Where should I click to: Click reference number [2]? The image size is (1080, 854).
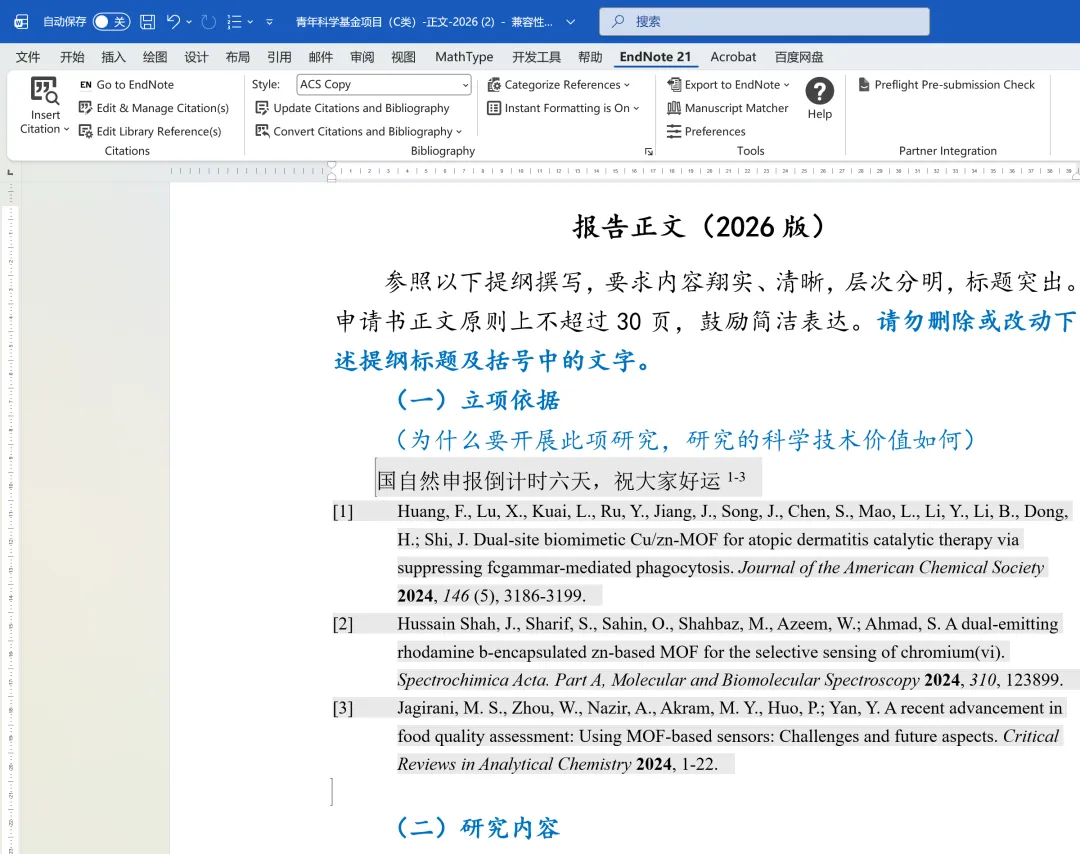coord(343,624)
